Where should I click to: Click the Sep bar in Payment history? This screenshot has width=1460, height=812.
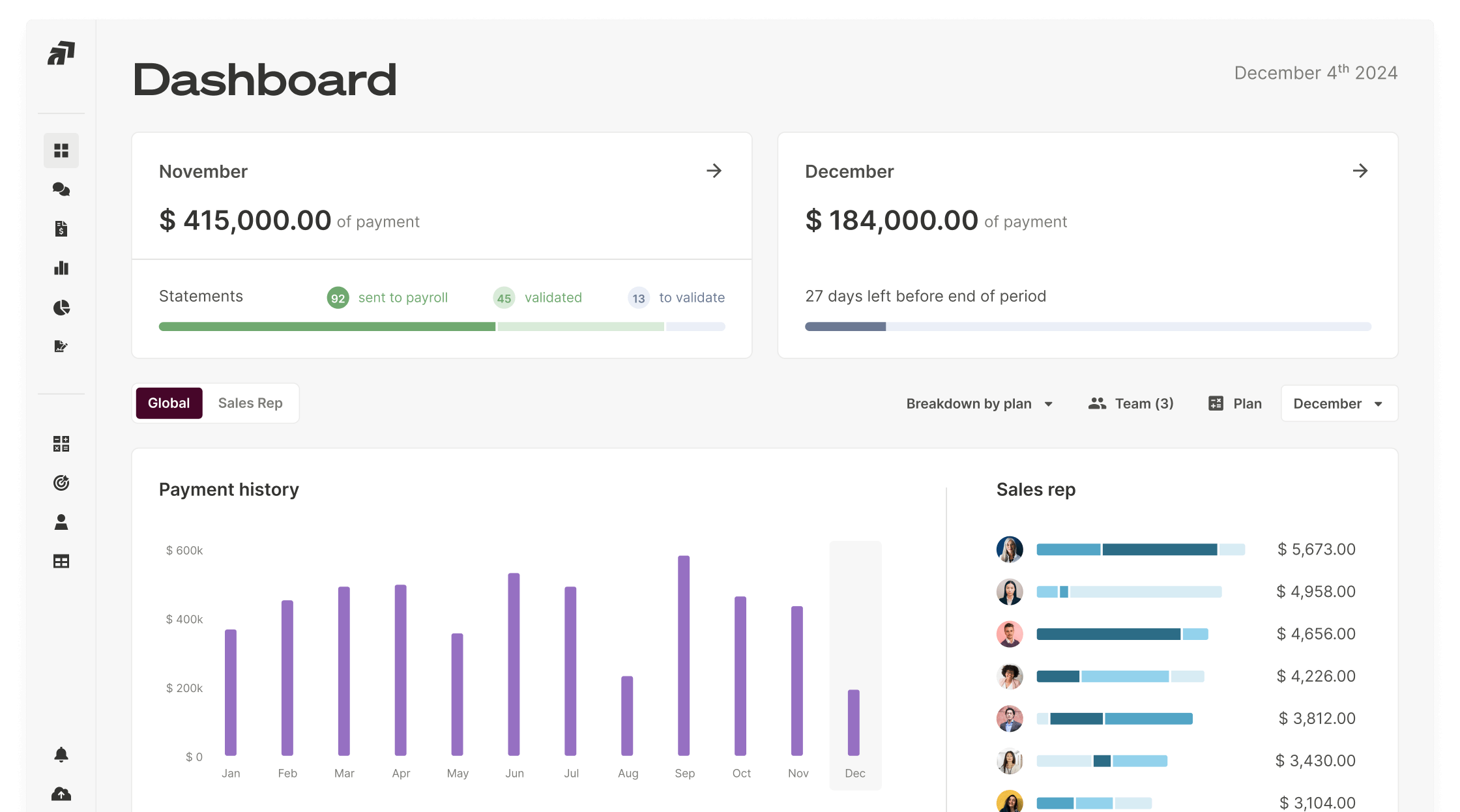[x=684, y=656]
